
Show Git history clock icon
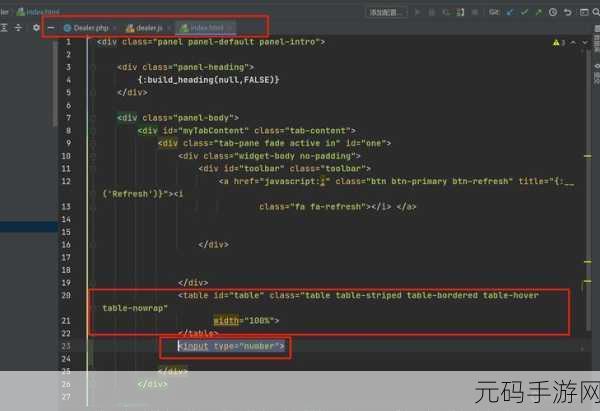point(553,12)
